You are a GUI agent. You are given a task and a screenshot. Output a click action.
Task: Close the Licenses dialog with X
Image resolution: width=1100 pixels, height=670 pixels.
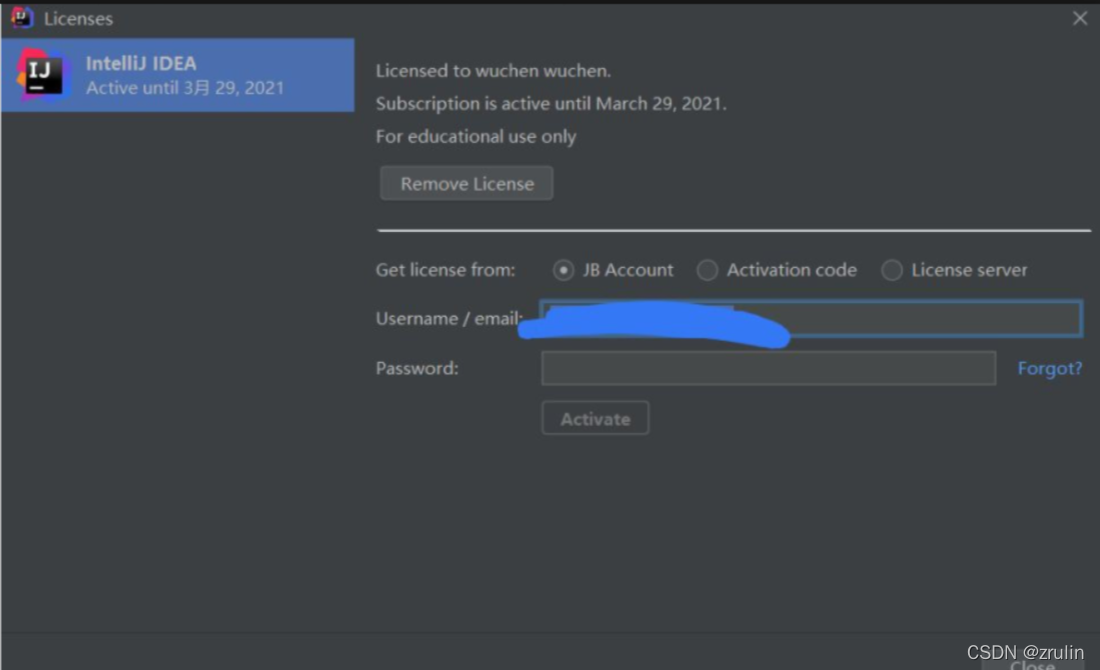click(1080, 18)
